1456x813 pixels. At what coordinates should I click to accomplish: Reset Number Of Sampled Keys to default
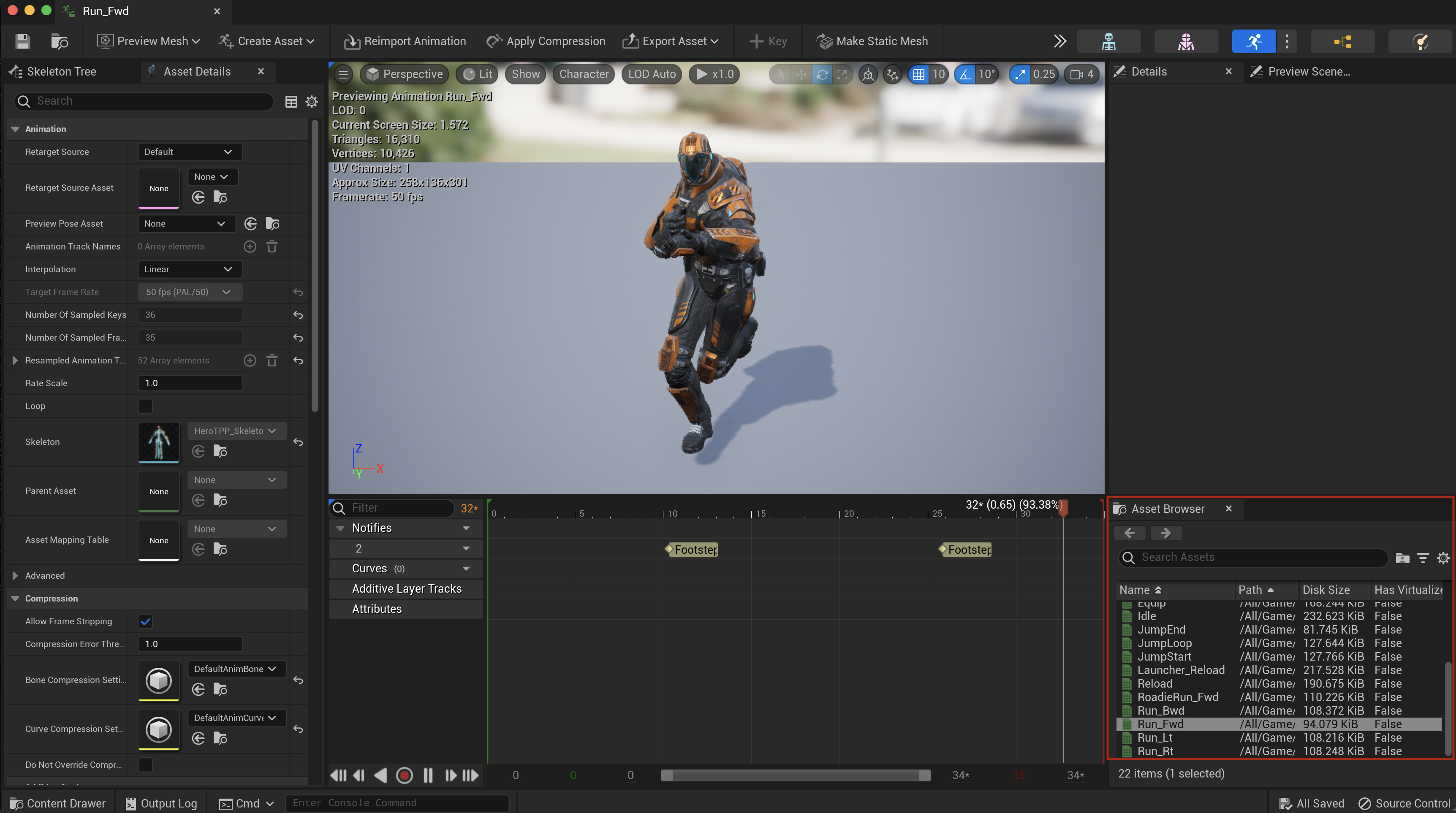pos(298,315)
